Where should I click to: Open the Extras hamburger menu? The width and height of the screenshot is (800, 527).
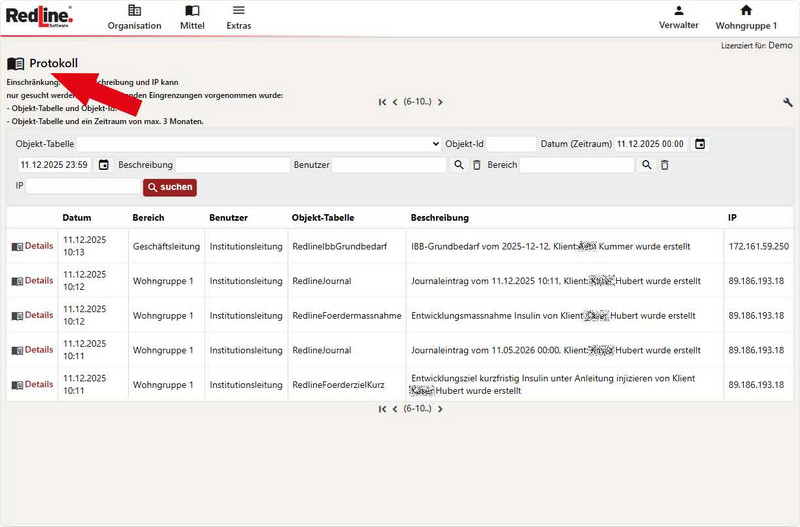(x=238, y=17)
